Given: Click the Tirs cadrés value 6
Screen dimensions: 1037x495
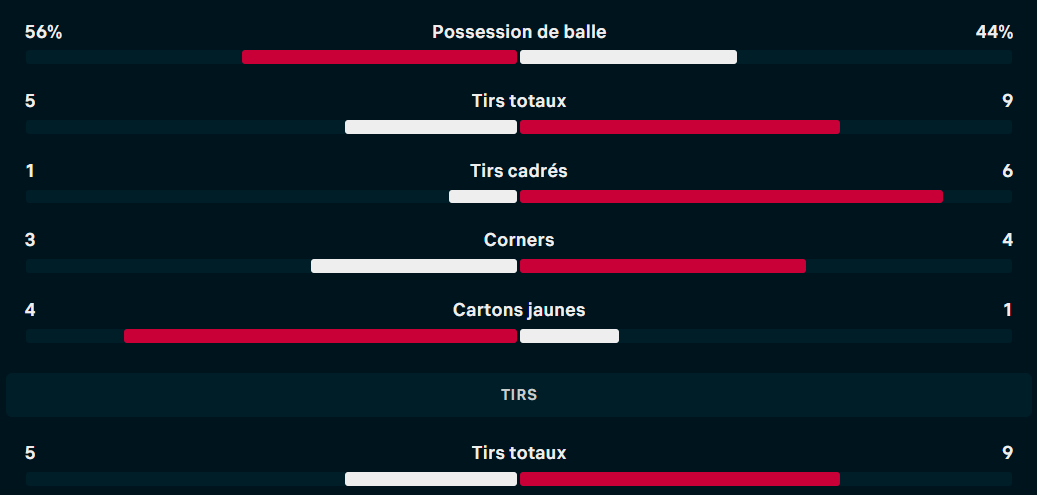Looking at the screenshot, I should 1007,171.
